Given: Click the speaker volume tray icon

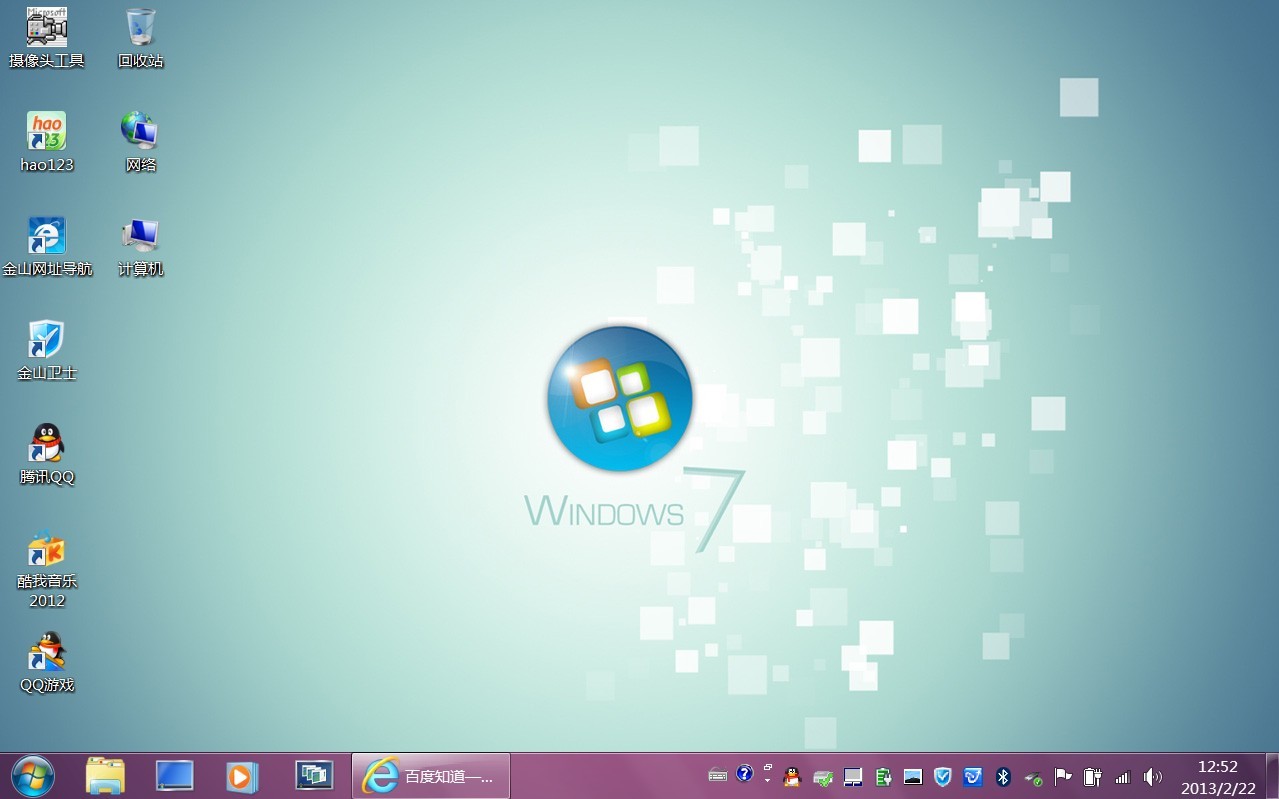Looking at the screenshot, I should point(1153,777).
